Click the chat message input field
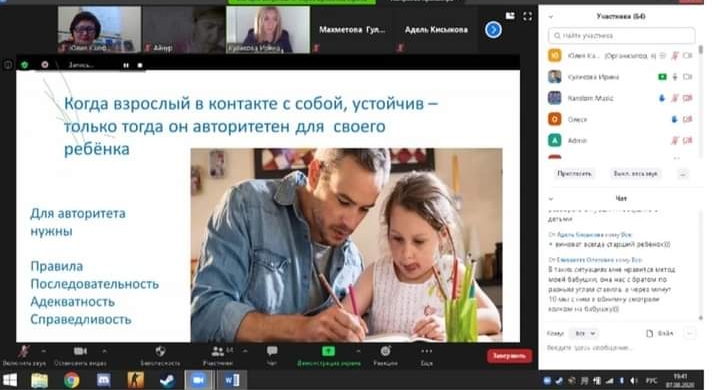 pos(621,348)
